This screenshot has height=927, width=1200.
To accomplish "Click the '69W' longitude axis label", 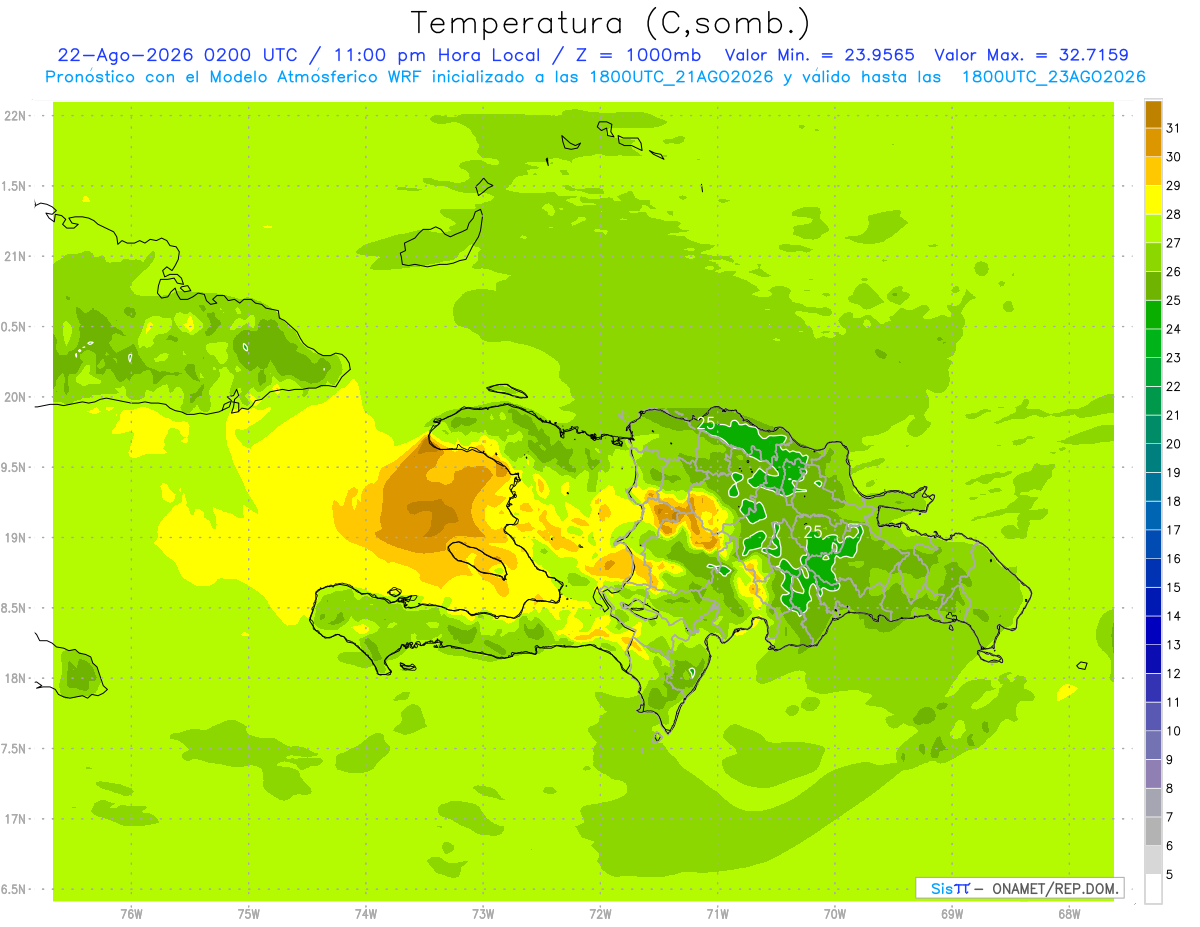I will click(x=952, y=914).
